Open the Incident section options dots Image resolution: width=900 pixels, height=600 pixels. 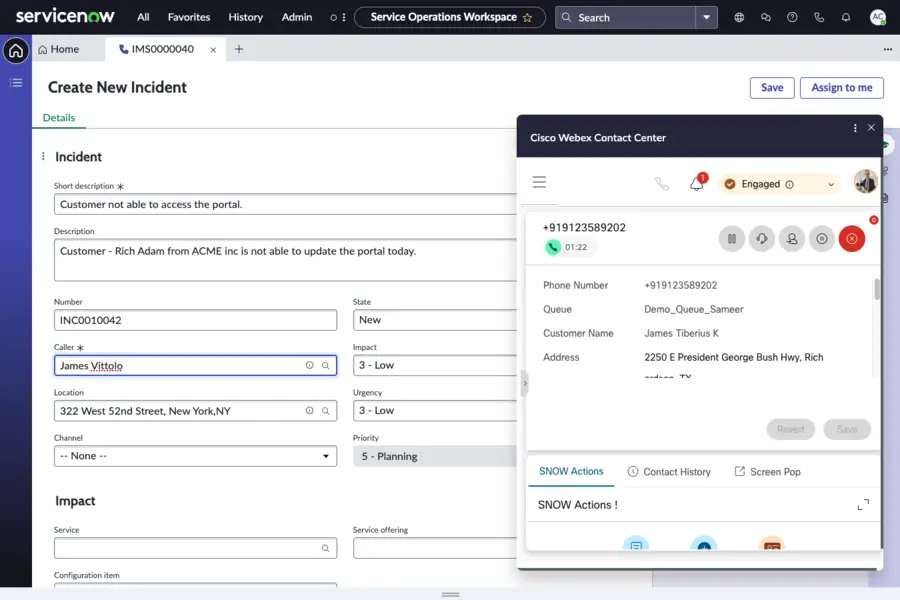(x=43, y=156)
